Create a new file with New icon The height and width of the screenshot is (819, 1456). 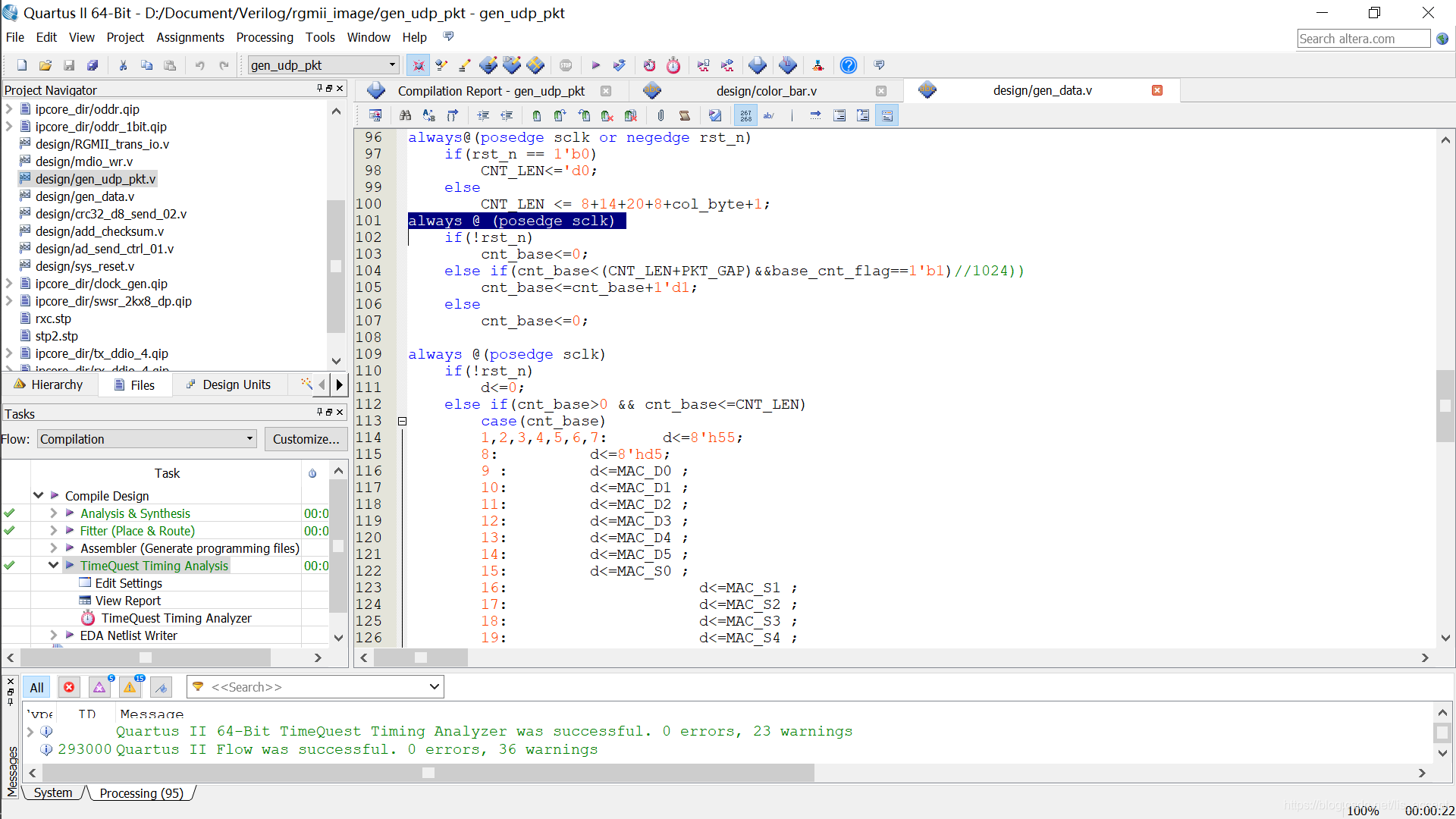tap(22, 65)
